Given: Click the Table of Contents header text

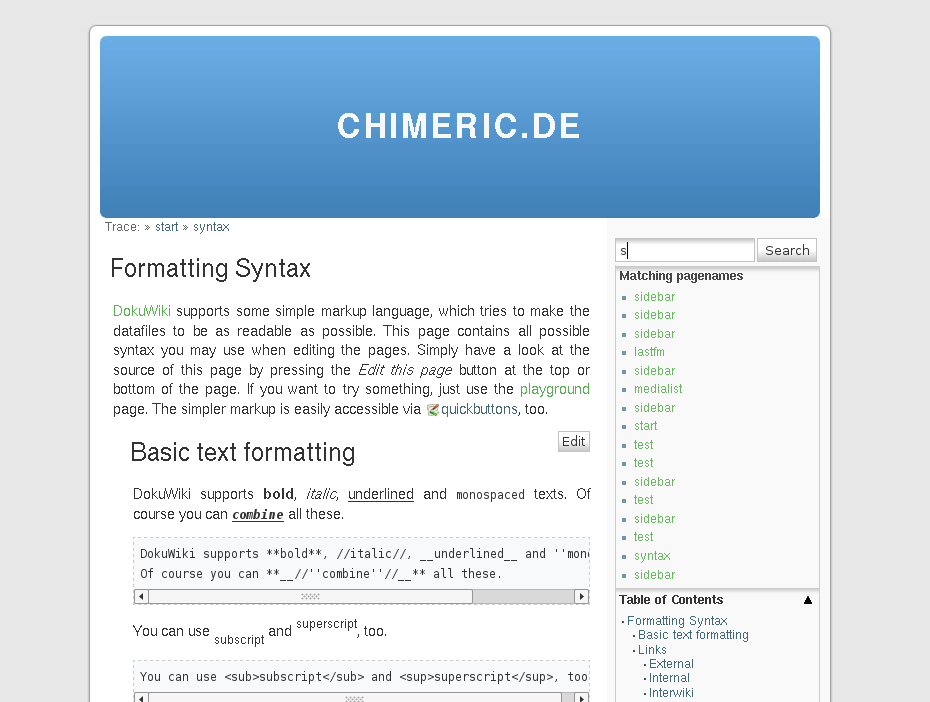Looking at the screenshot, I should 671,600.
